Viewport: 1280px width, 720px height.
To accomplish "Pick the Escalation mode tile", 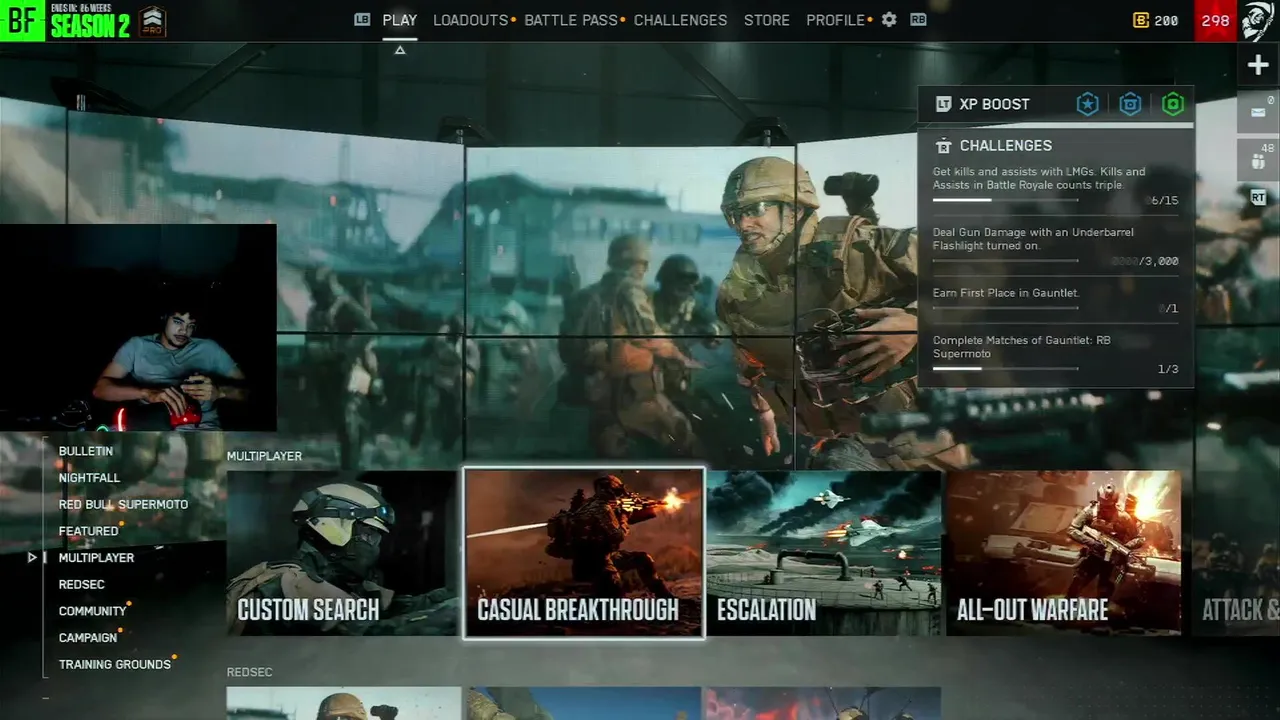I will (824, 553).
